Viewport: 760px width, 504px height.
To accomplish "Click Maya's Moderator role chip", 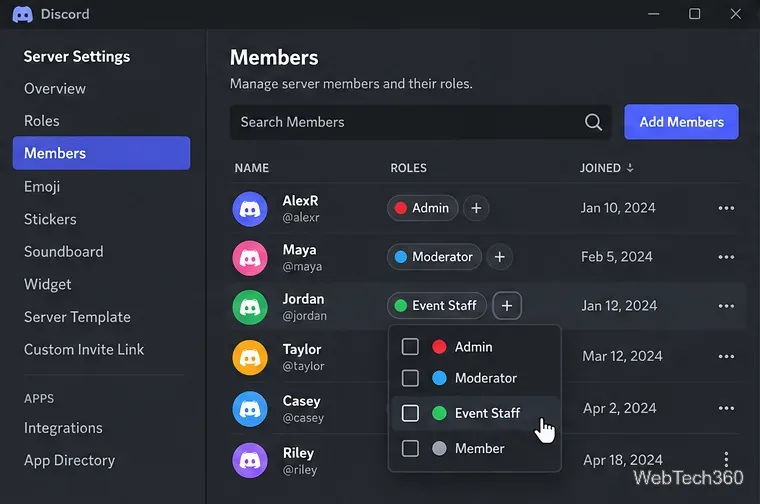I will [434, 257].
